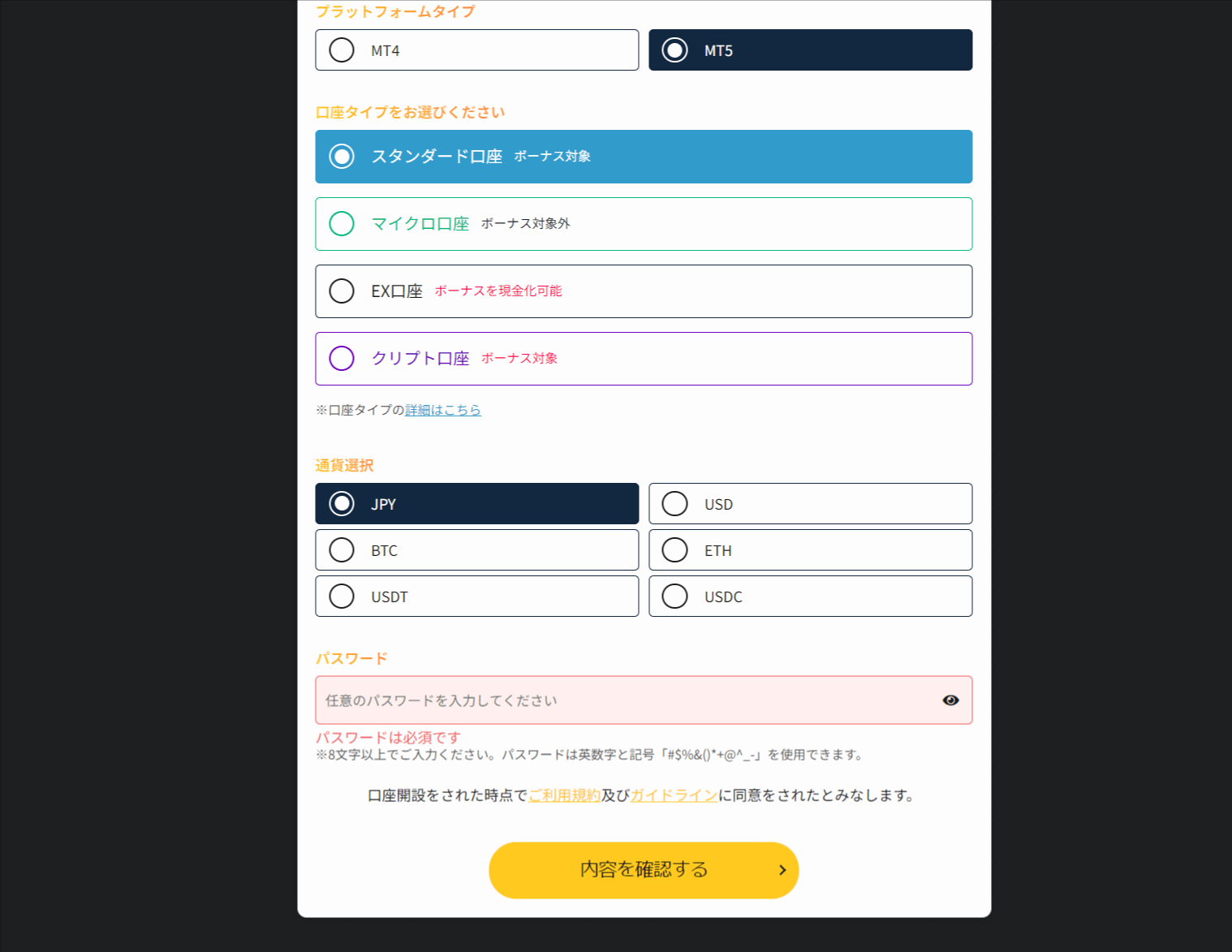This screenshot has width=1232, height=952.
Task: Select BTC as the currency
Action: pyautogui.click(x=476, y=549)
